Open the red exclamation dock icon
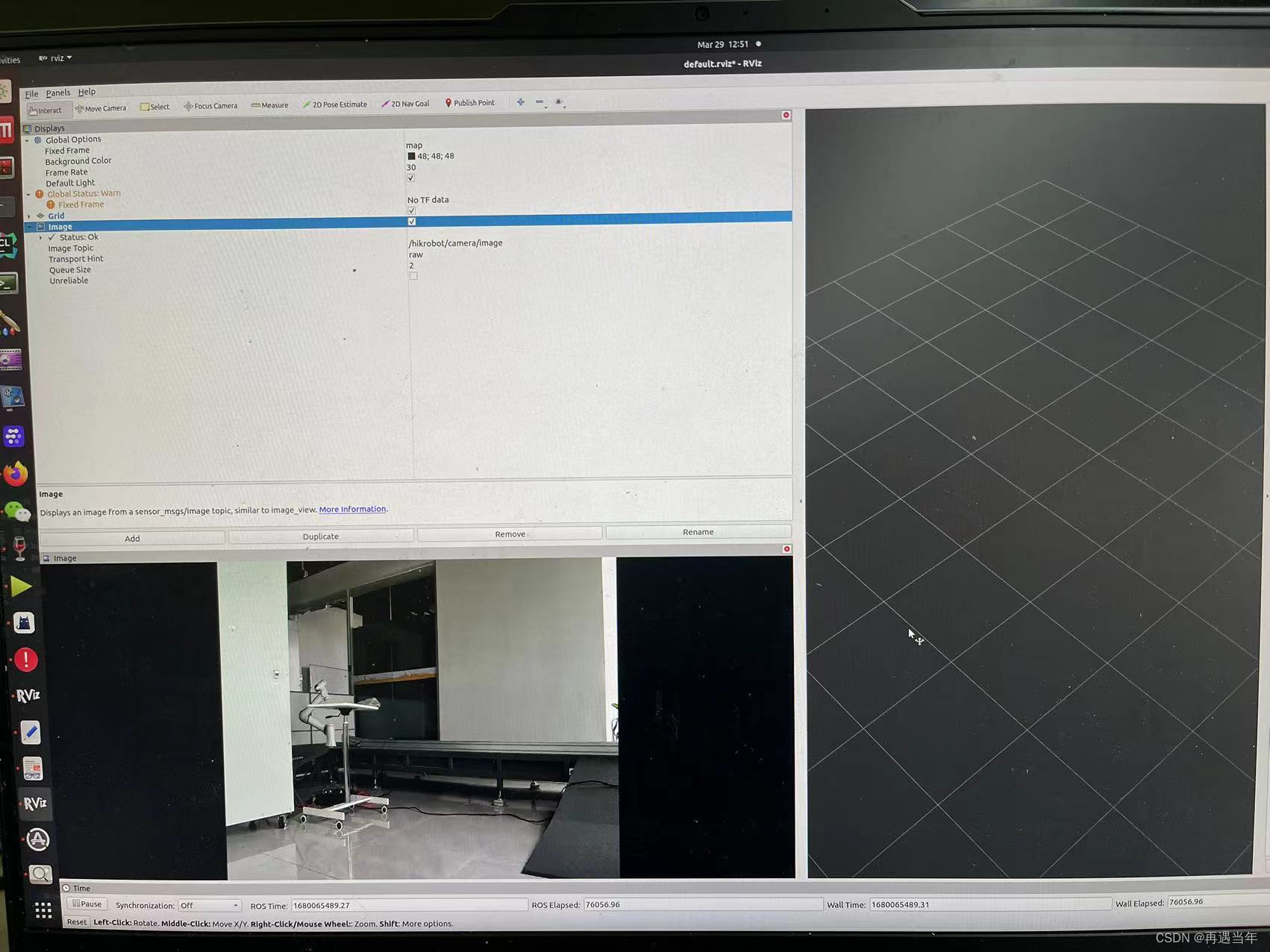The height and width of the screenshot is (952, 1270). 25,660
